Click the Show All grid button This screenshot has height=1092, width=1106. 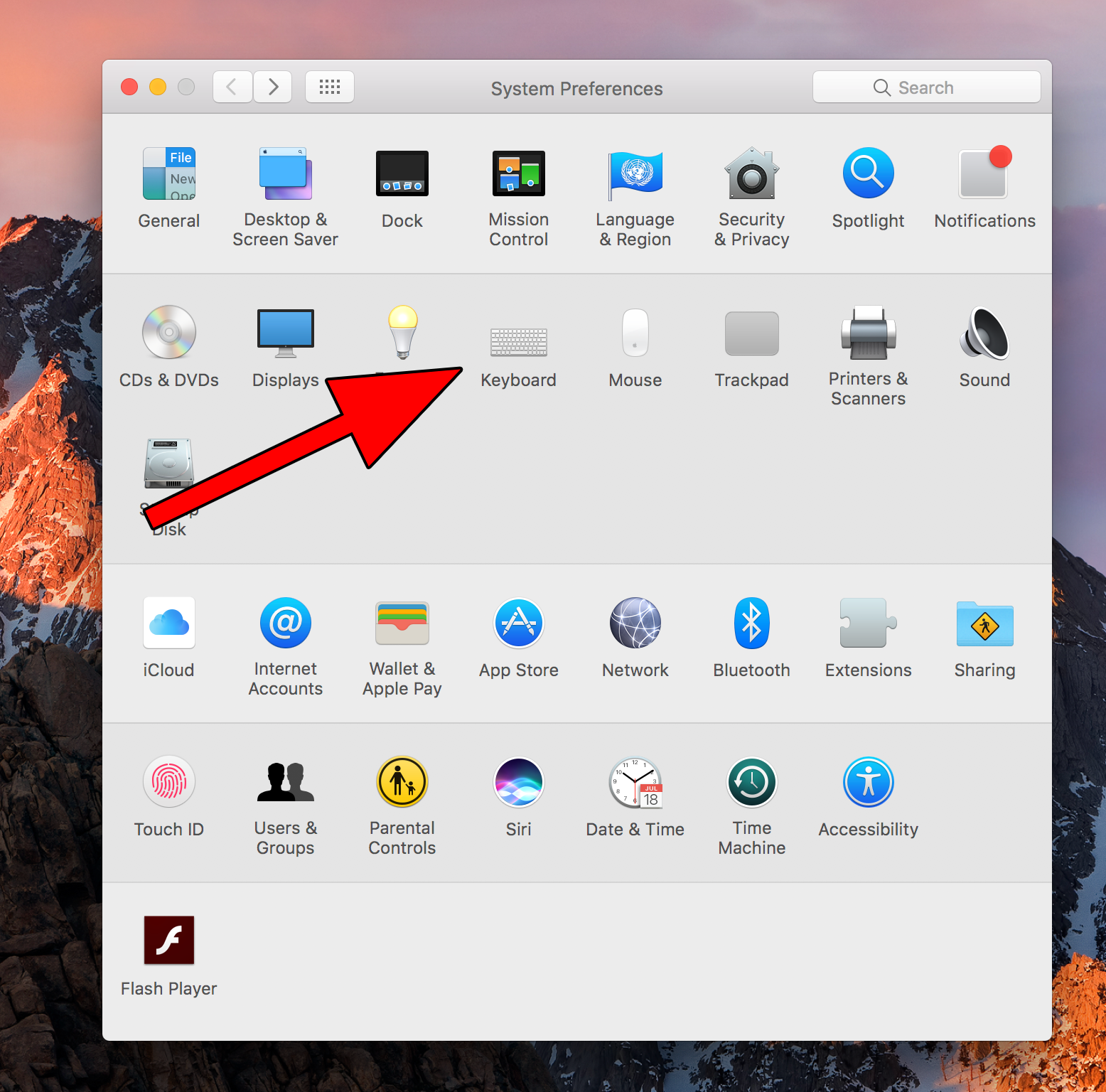click(x=330, y=87)
